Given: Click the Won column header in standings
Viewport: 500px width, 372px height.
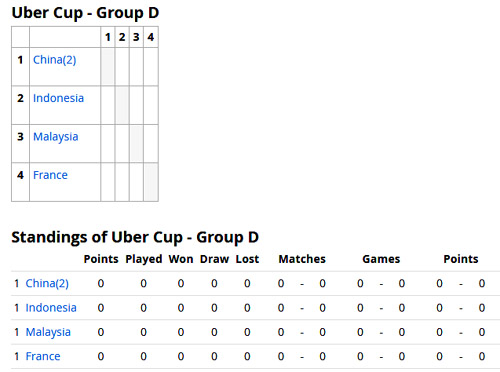Looking at the screenshot, I should coord(181,259).
